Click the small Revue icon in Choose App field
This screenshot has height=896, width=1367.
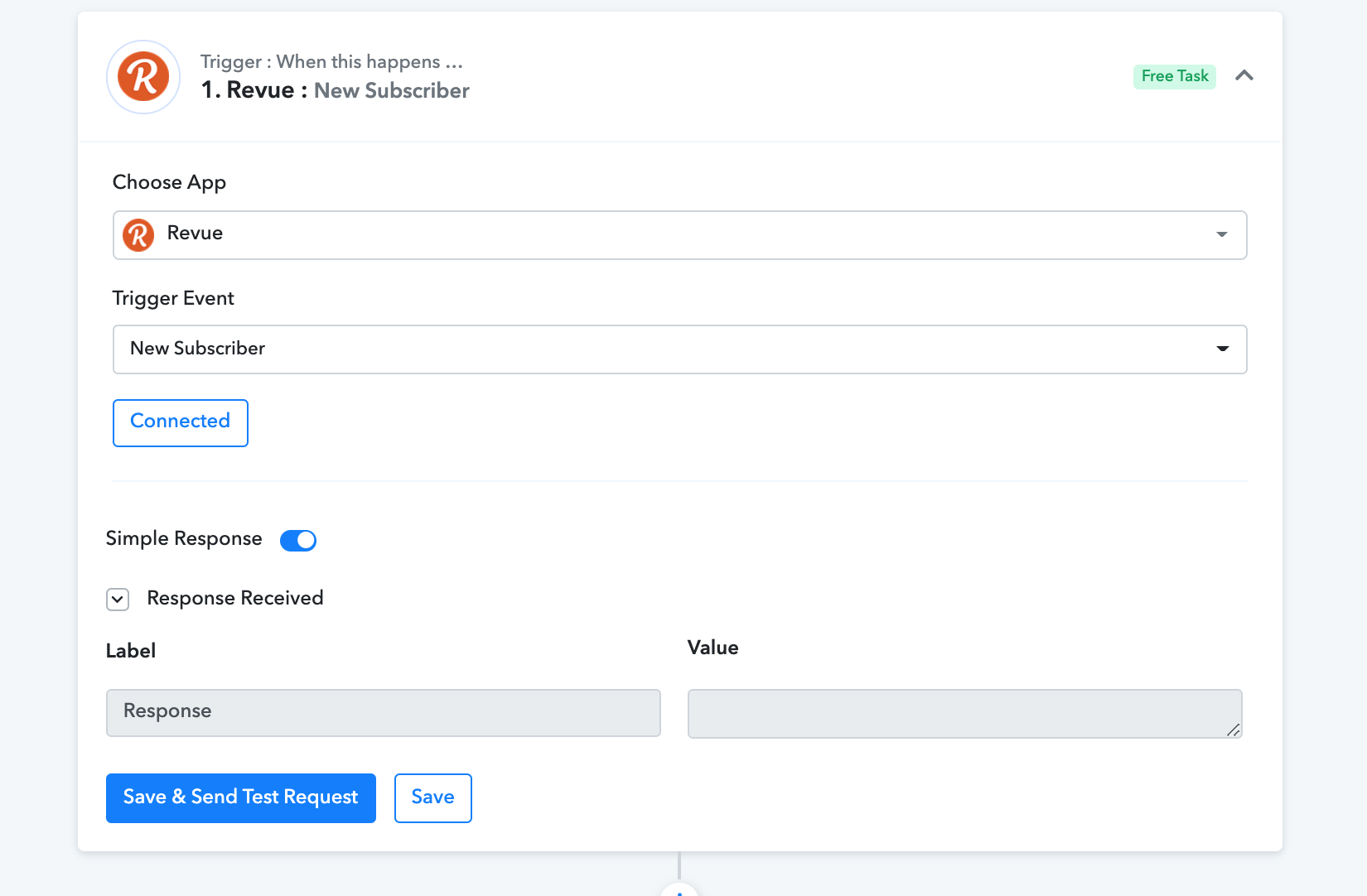point(138,234)
